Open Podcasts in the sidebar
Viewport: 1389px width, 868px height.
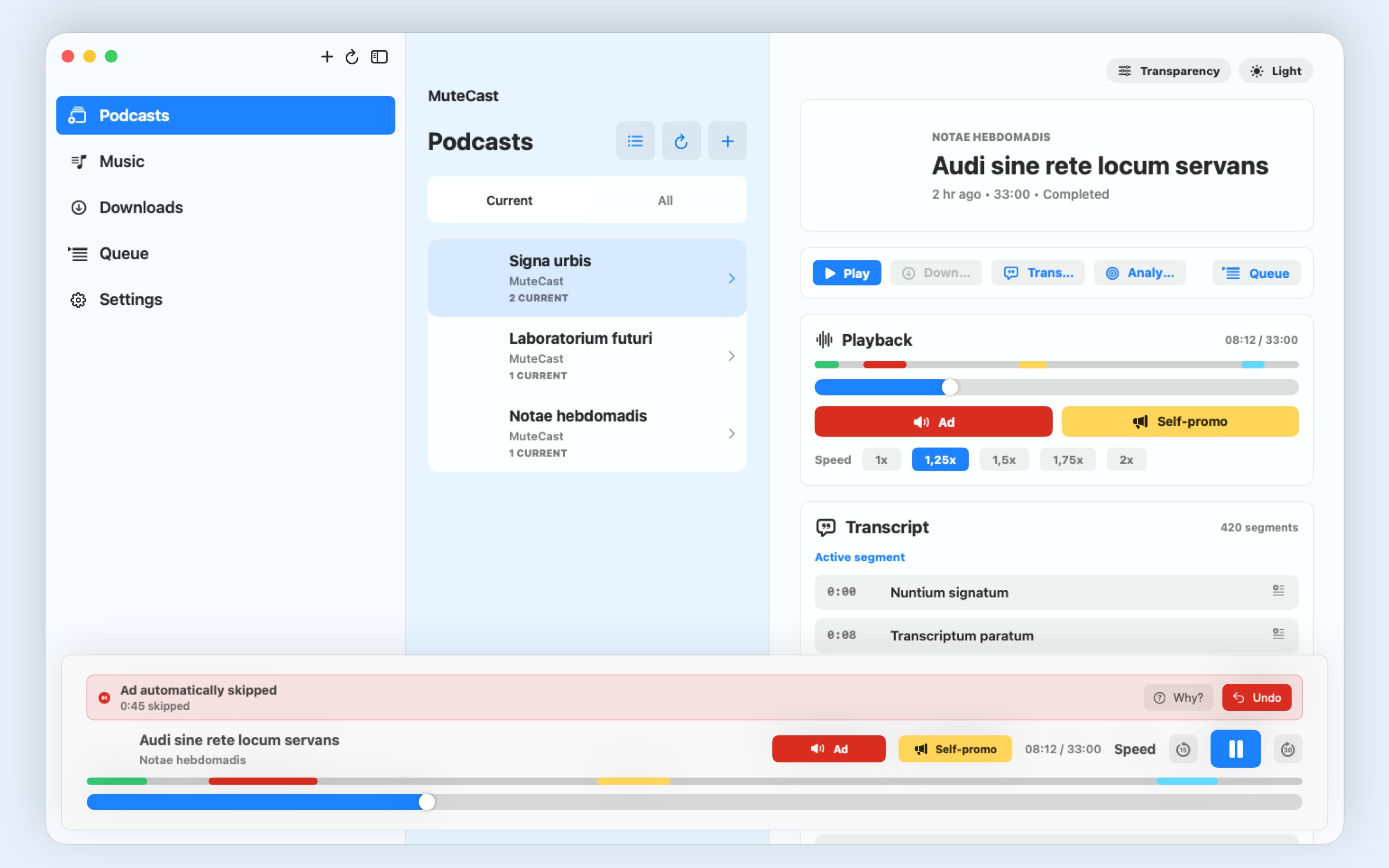(x=226, y=115)
